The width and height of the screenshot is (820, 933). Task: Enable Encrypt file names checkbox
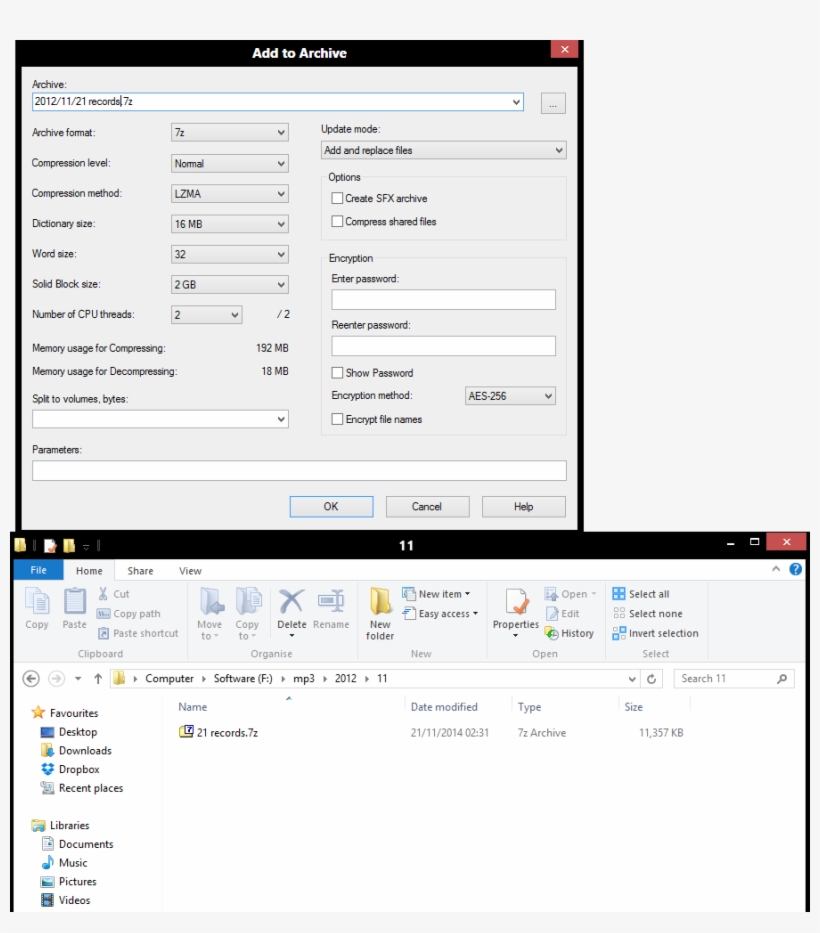pos(337,420)
